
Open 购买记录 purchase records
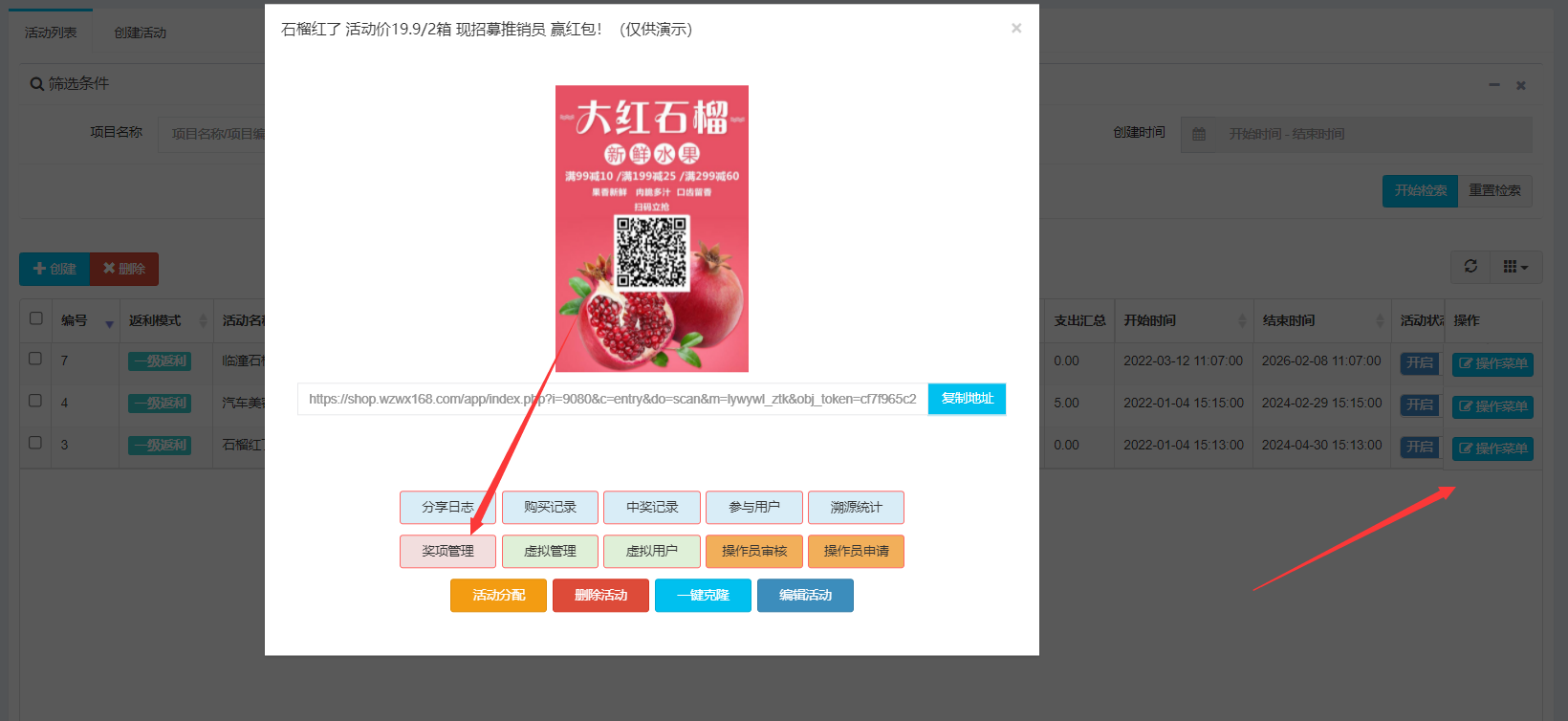(550, 508)
